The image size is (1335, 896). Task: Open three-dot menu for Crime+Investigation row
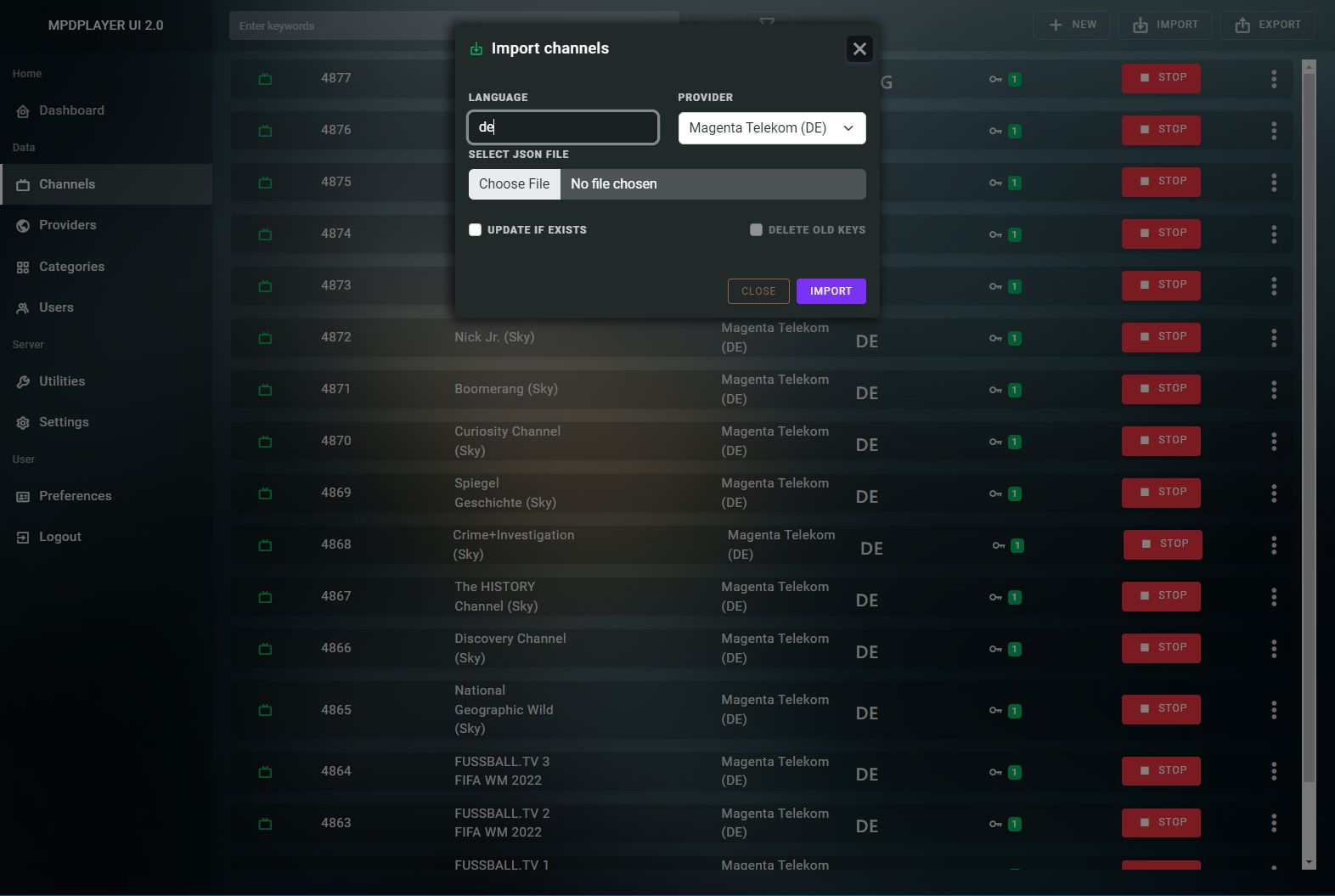pos(1273,545)
